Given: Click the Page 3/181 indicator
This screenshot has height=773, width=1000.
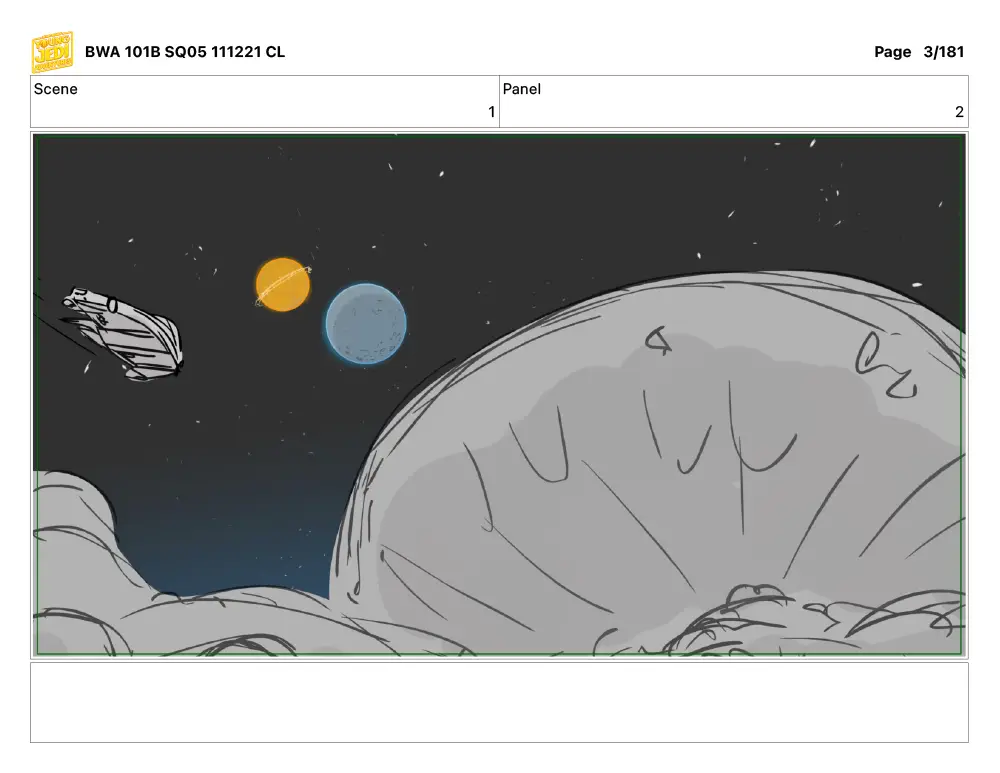Looking at the screenshot, I should pyautogui.click(x=918, y=52).
